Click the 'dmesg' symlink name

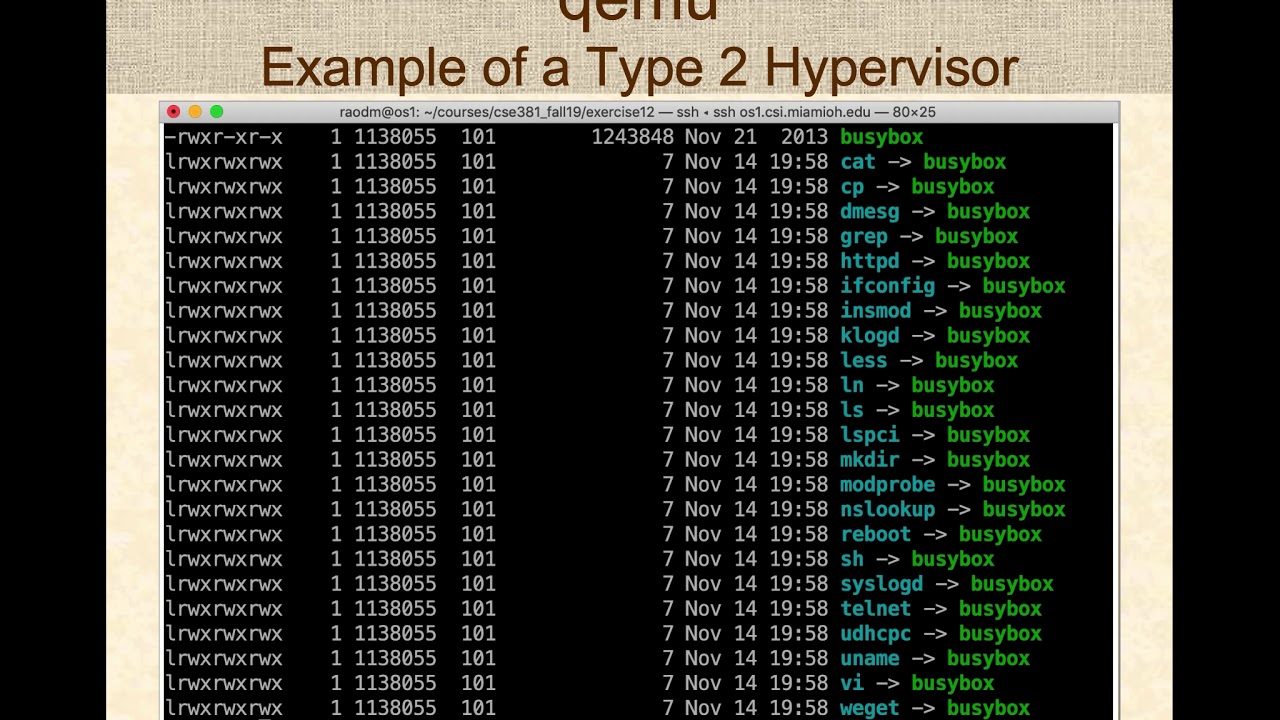tap(869, 212)
